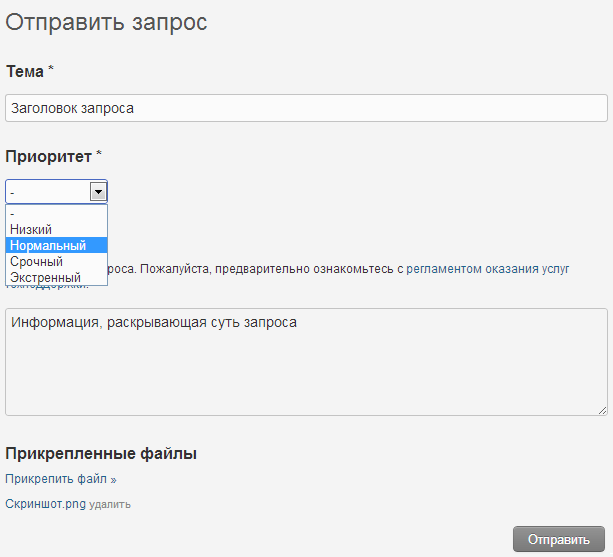Pick the Срочный priority option
Image resolution: width=613 pixels, height=557 pixels.
[36, 261]
